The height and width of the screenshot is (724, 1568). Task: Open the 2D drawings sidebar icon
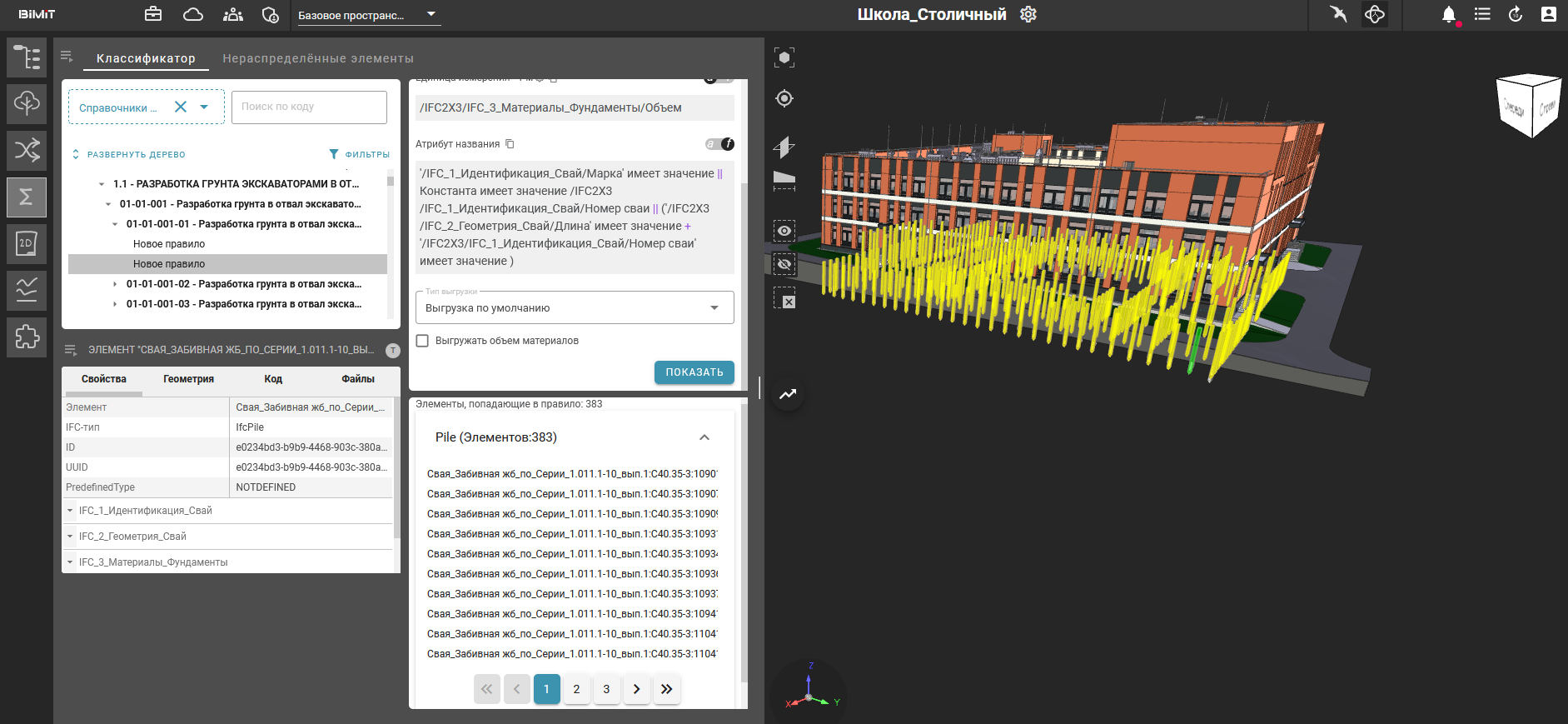coord(27,243)
